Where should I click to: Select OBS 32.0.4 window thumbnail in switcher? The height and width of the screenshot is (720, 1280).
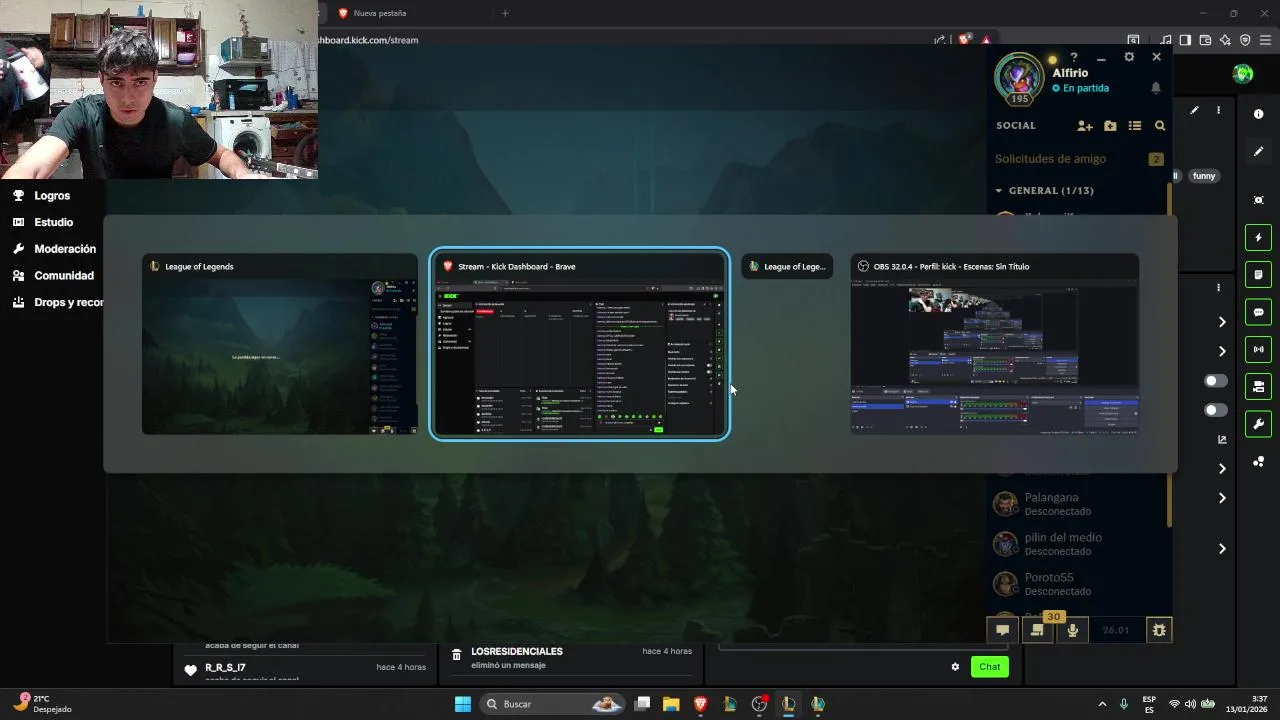pyautogui.click(x=994, y=344)
